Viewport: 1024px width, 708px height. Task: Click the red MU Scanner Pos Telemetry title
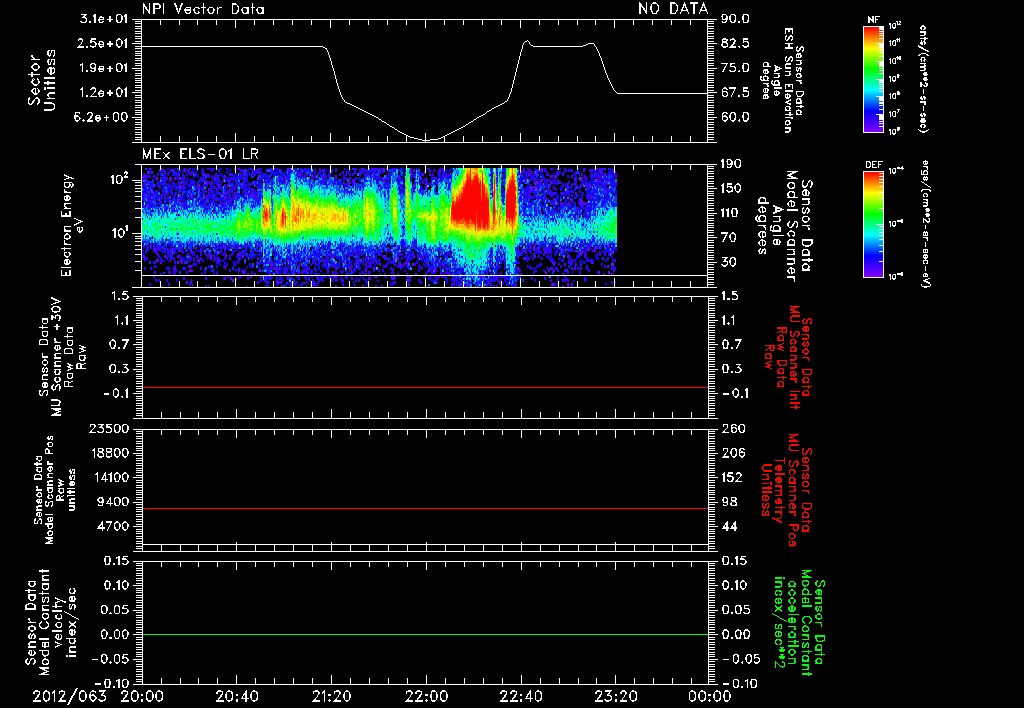coord(786,490)
